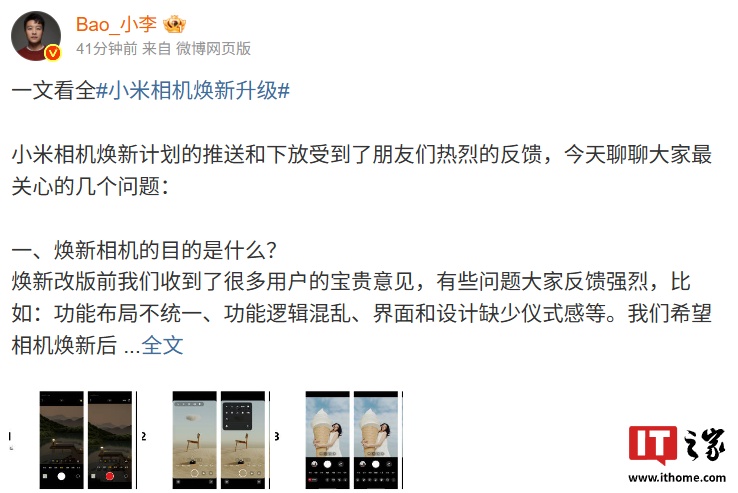738x493 pixels.
Task: Click the 微博网页版 source link
Action: (213, 48)
